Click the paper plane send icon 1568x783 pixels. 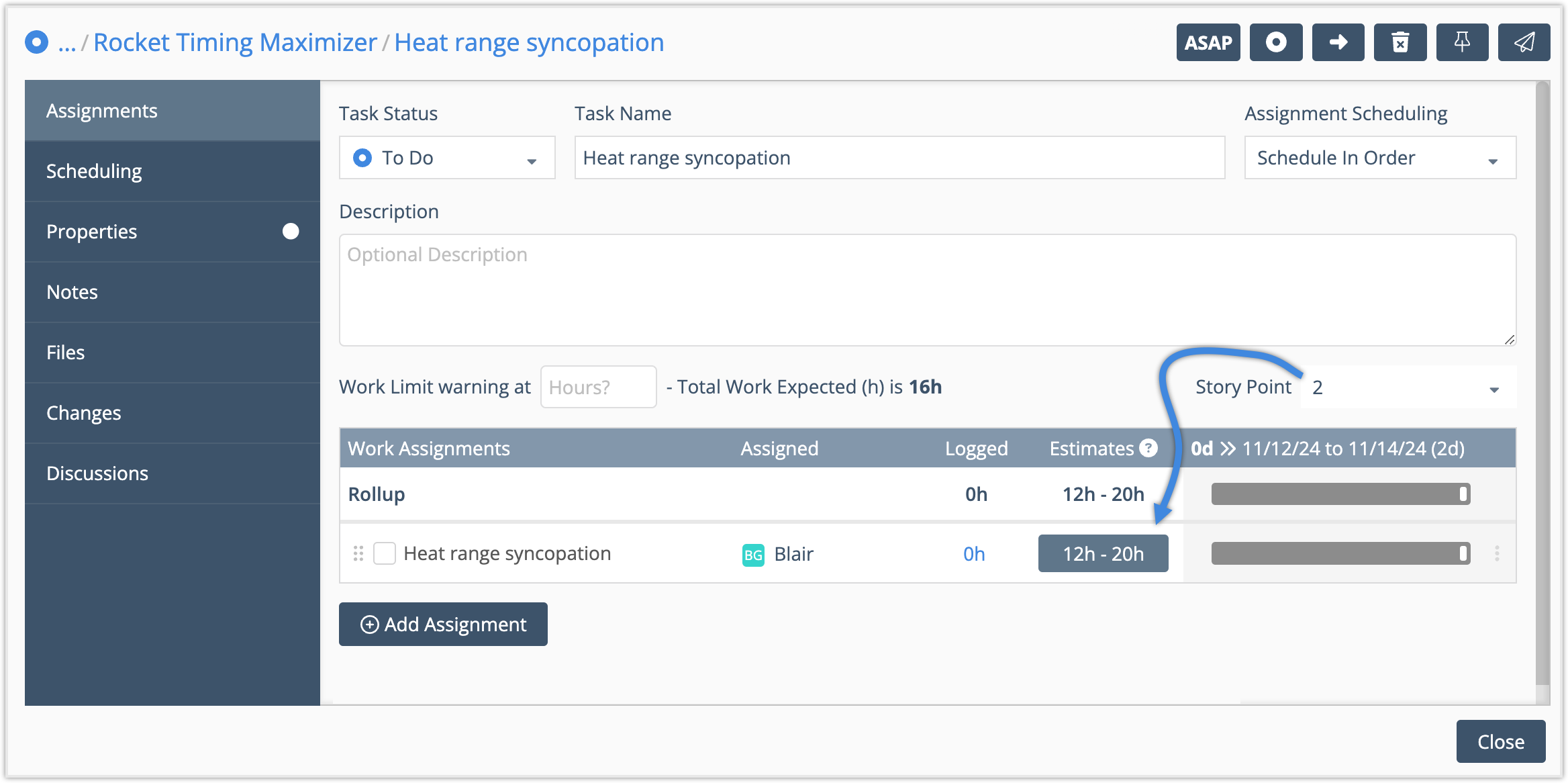point(1524,42)
